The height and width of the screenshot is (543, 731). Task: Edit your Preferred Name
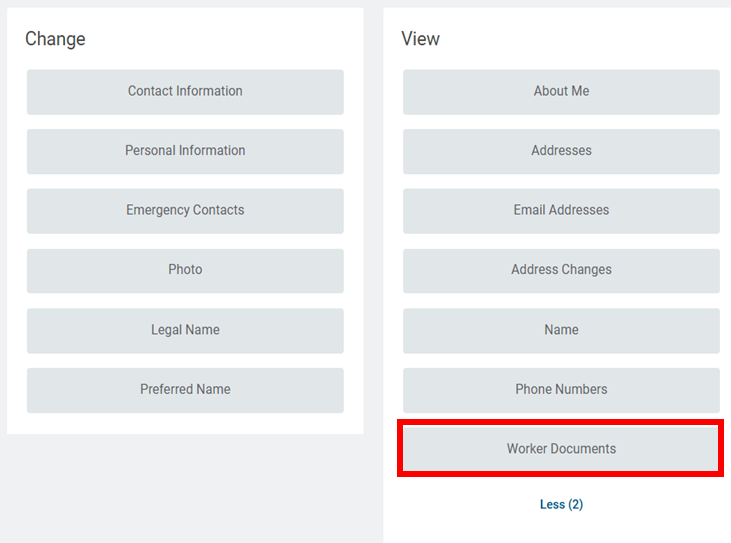[x=185, y=389]
